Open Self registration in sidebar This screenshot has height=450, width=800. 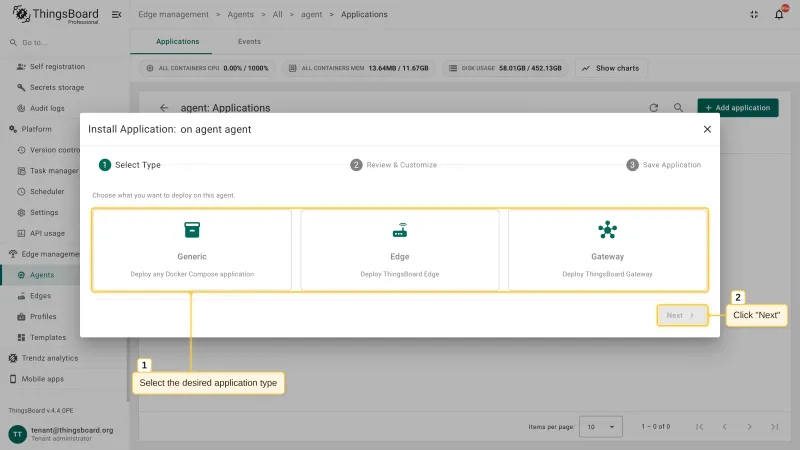point(57,66)
